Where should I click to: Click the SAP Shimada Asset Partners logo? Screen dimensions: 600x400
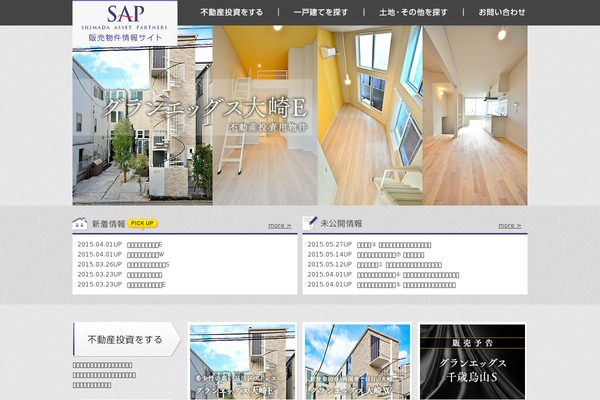(x=125, y=23)
